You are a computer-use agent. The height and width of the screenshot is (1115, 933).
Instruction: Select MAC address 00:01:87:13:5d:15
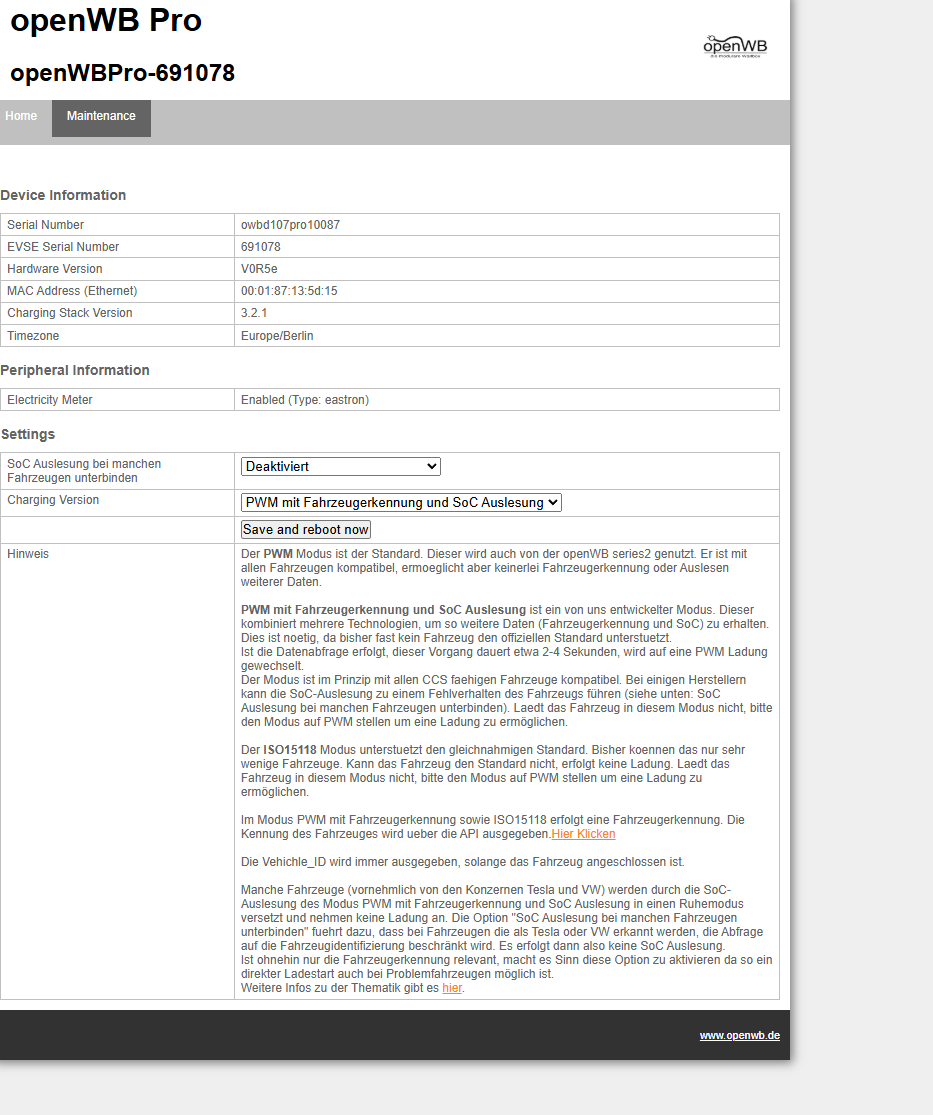289,291
